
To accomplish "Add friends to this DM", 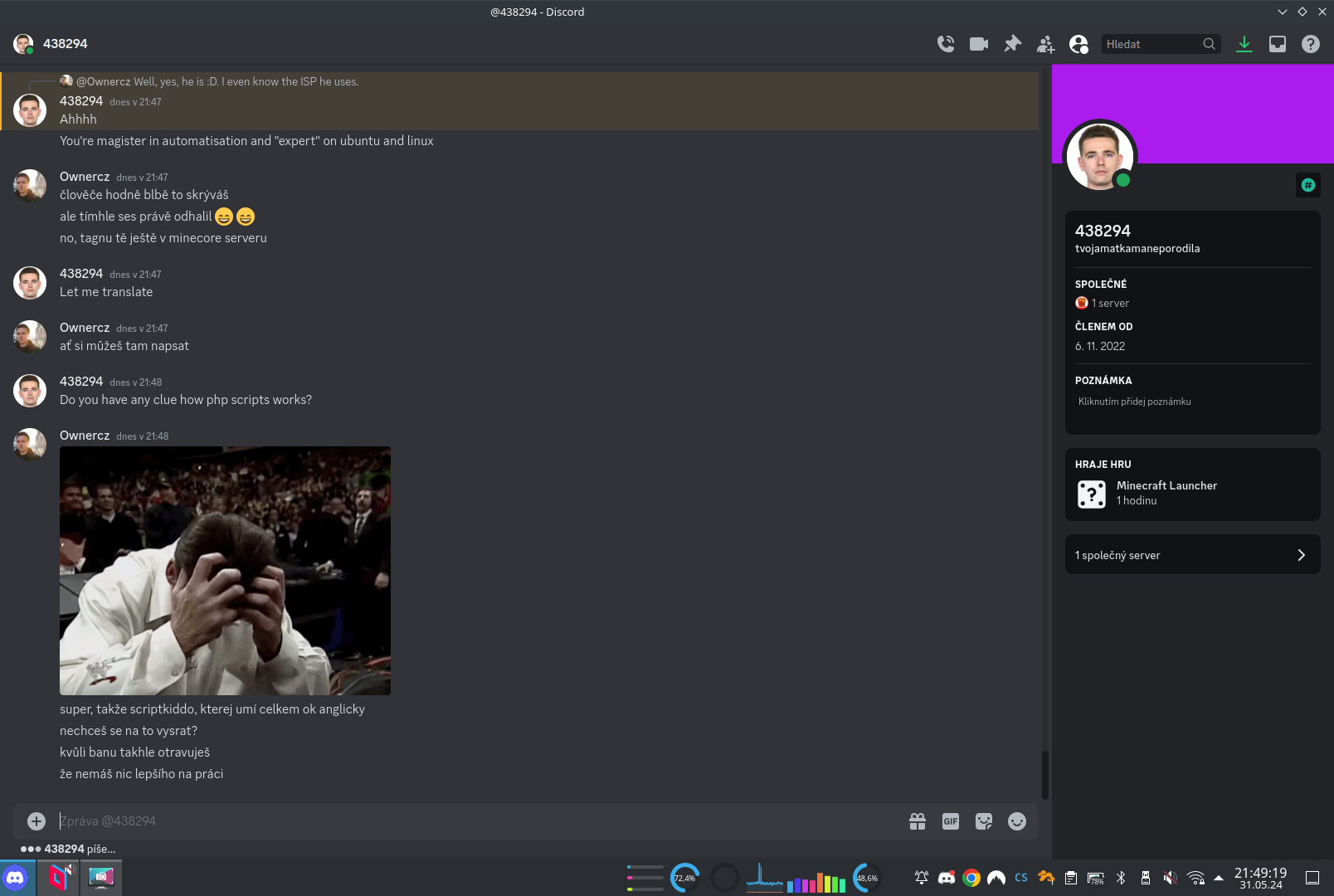I will pyautogui.click(x=1045, y=44).
